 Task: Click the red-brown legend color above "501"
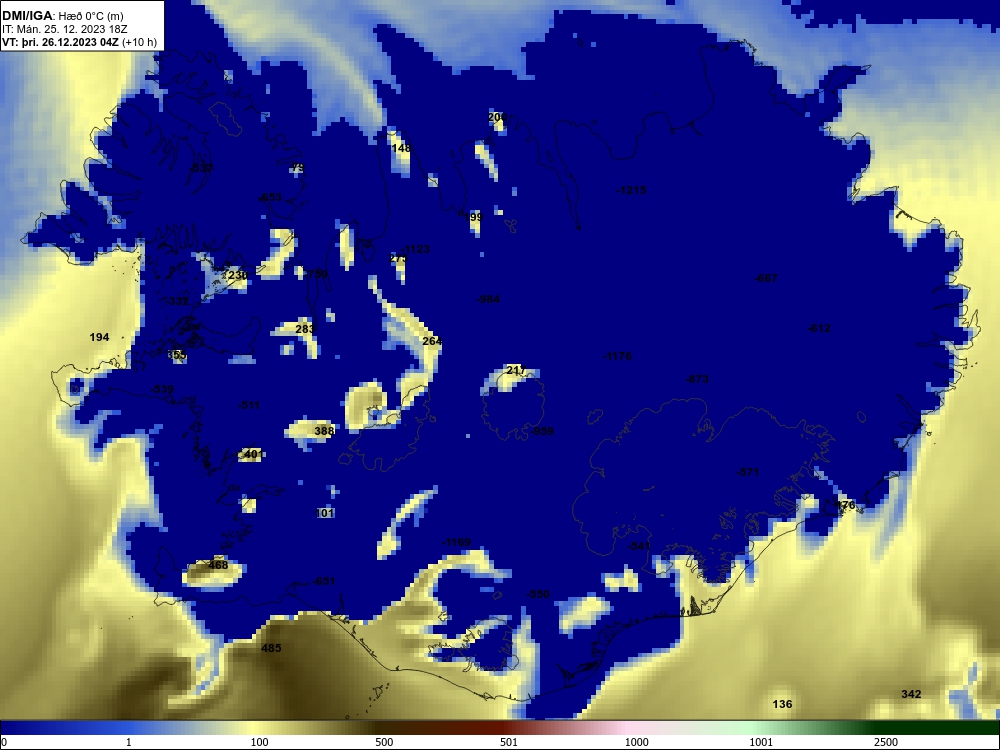504,728
